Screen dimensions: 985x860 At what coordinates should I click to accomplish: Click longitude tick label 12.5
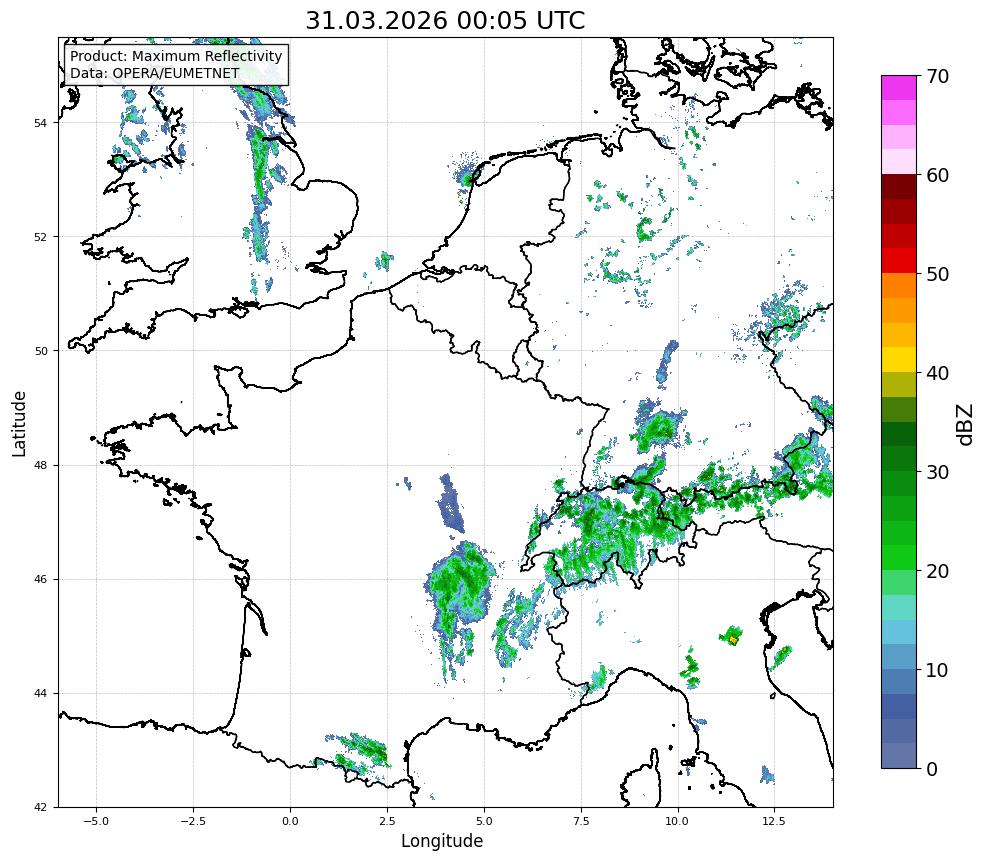[774, 821]
